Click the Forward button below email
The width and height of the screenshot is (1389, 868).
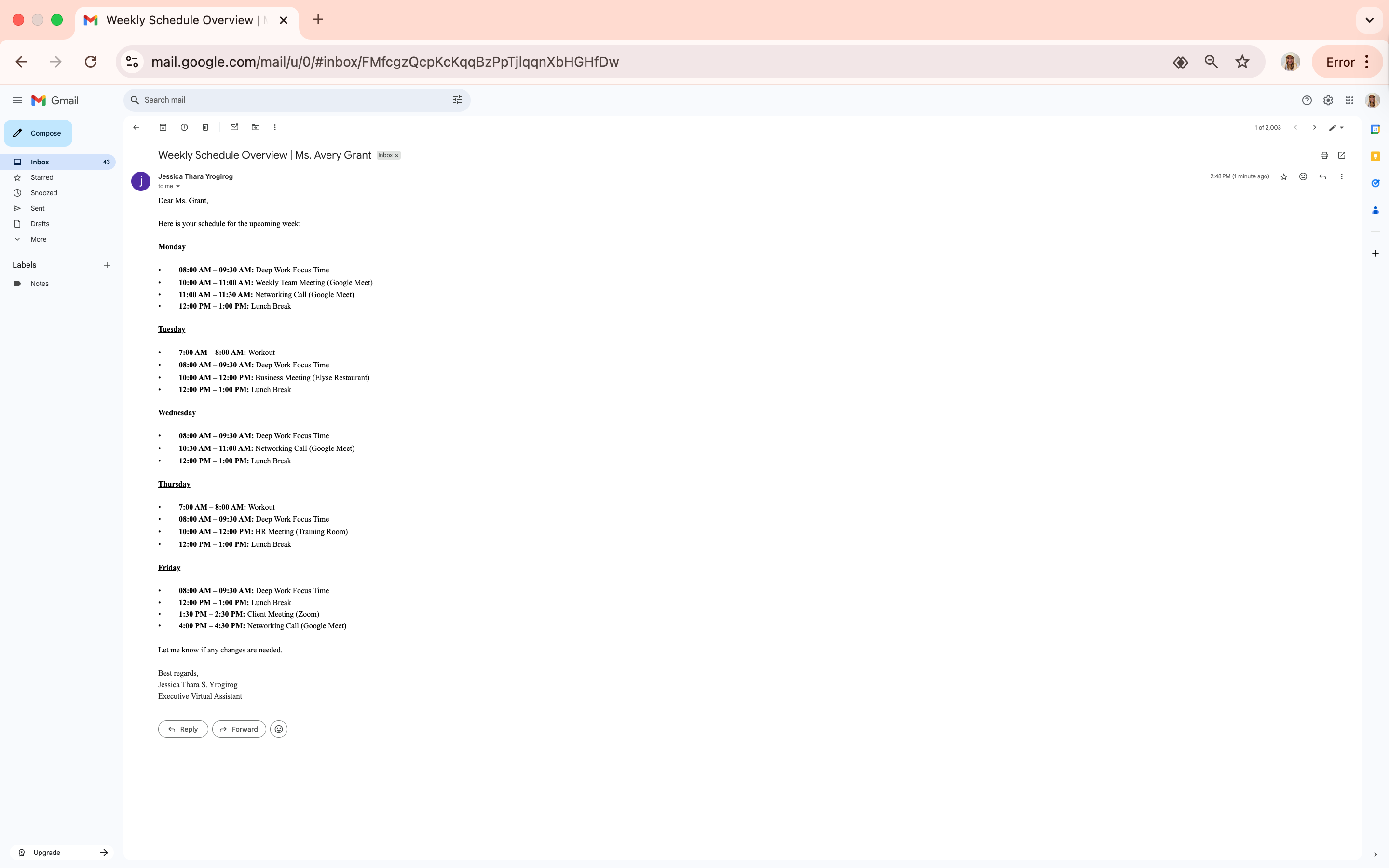click(239, 729)
